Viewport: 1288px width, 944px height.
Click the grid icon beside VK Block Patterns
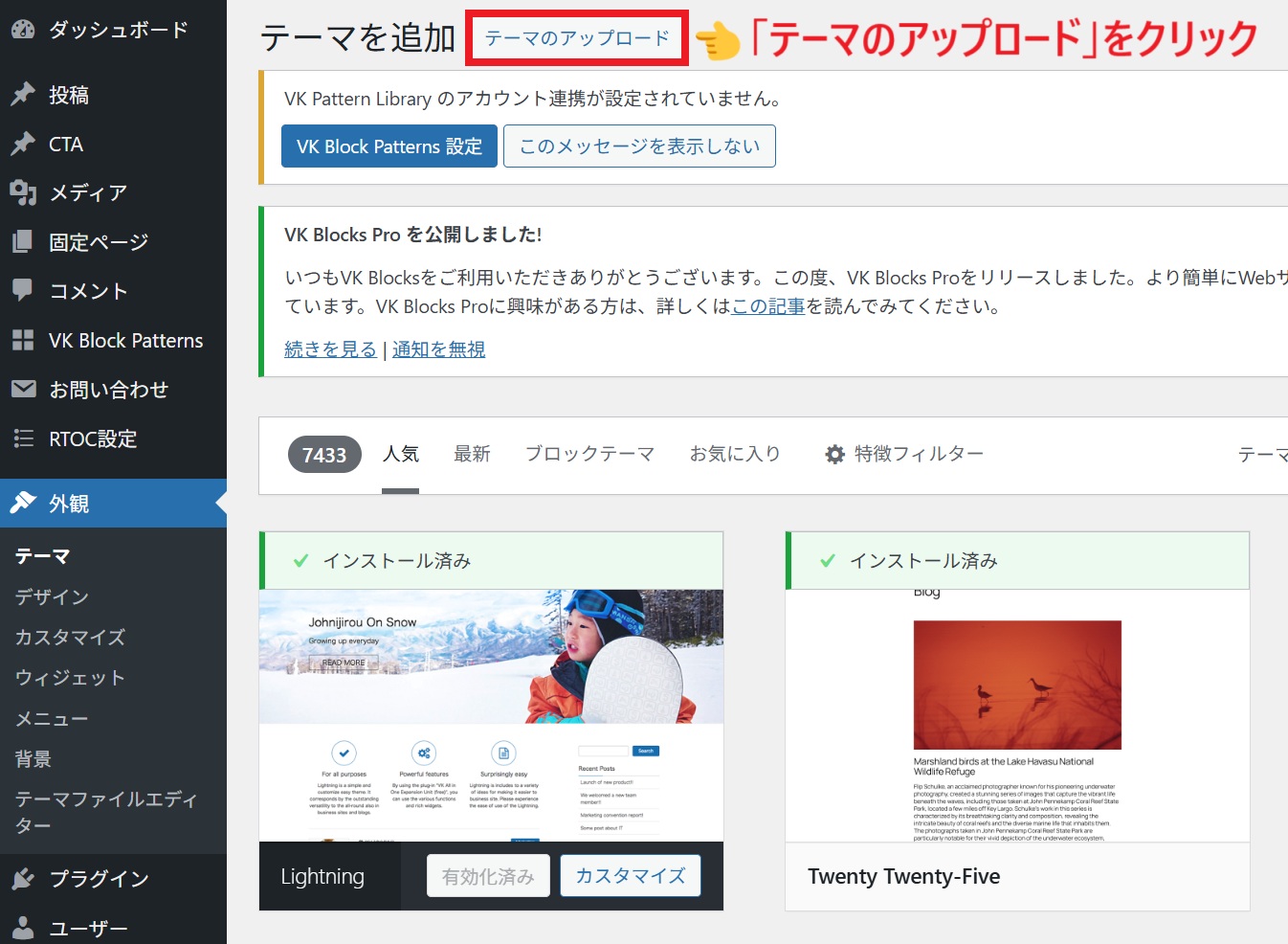pos(23,340)
